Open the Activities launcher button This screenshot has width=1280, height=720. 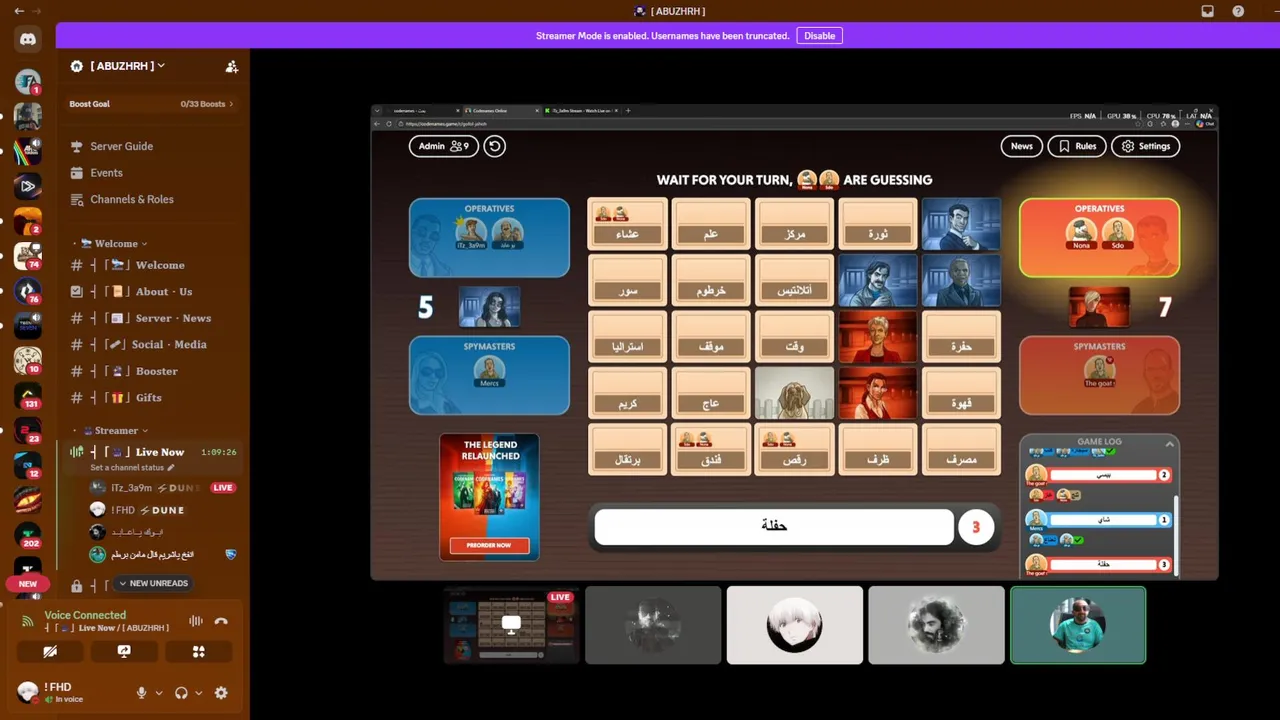point(198,651)
